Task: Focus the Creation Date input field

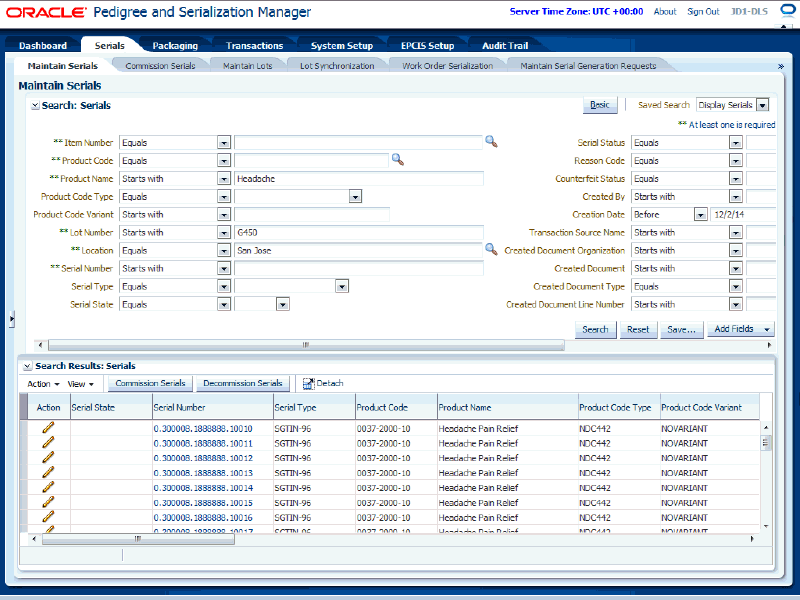Action: click(x=743, y=215)
